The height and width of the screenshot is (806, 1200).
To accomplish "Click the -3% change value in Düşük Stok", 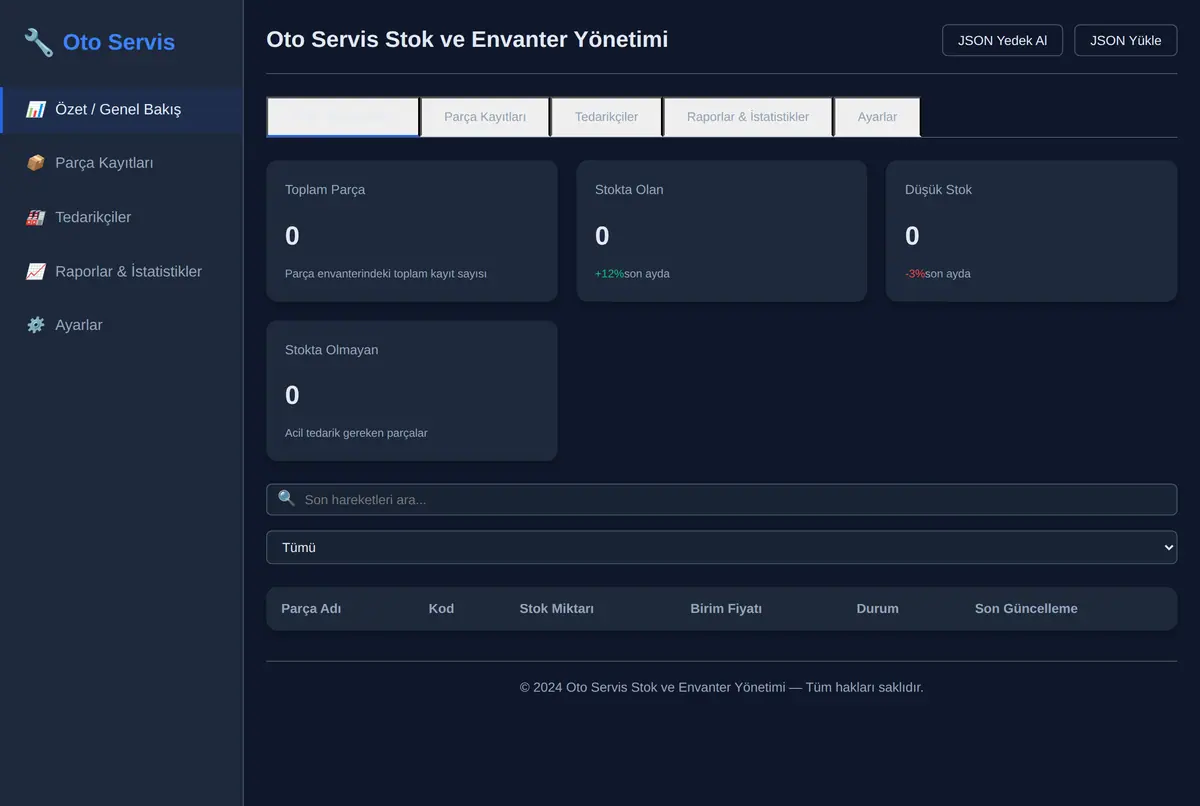I will 915,273.
